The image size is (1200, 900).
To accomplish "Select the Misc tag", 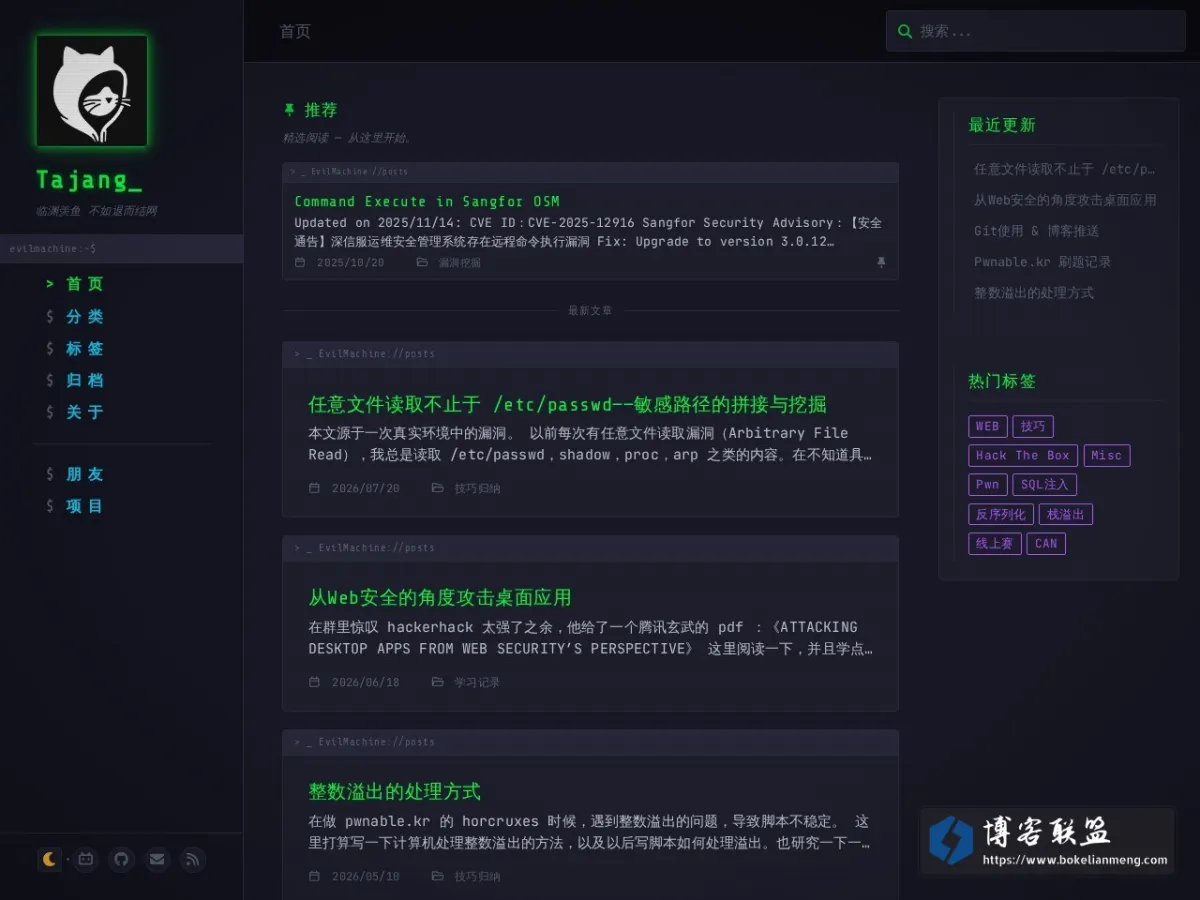I will click(1106, 455).
